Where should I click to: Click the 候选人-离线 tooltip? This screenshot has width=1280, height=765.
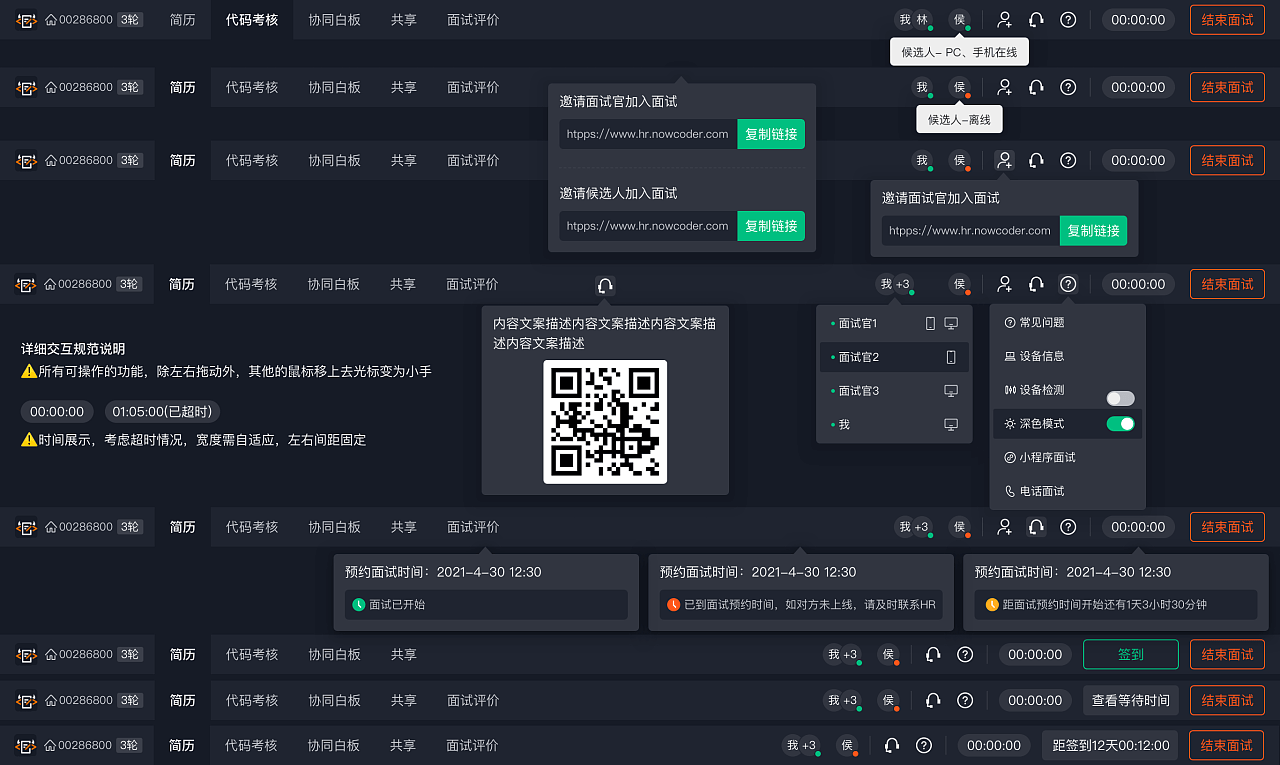[x=959, y=120]
